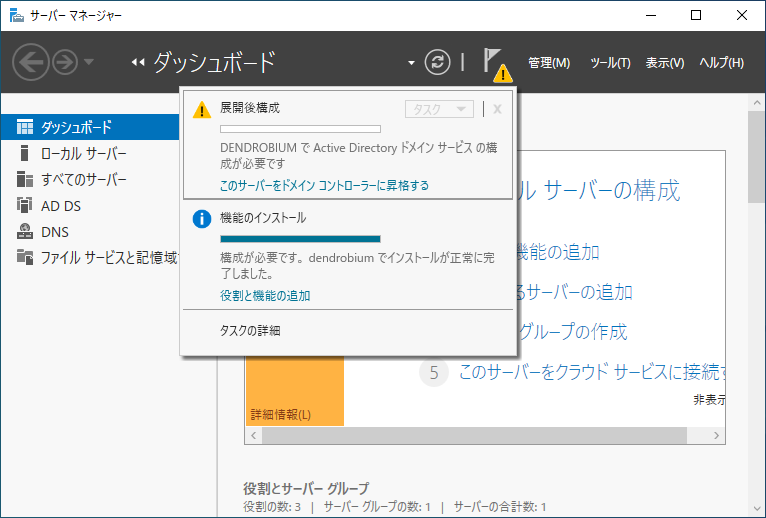
Task: Click the step 5 number circle
Action: click(434, 373)
